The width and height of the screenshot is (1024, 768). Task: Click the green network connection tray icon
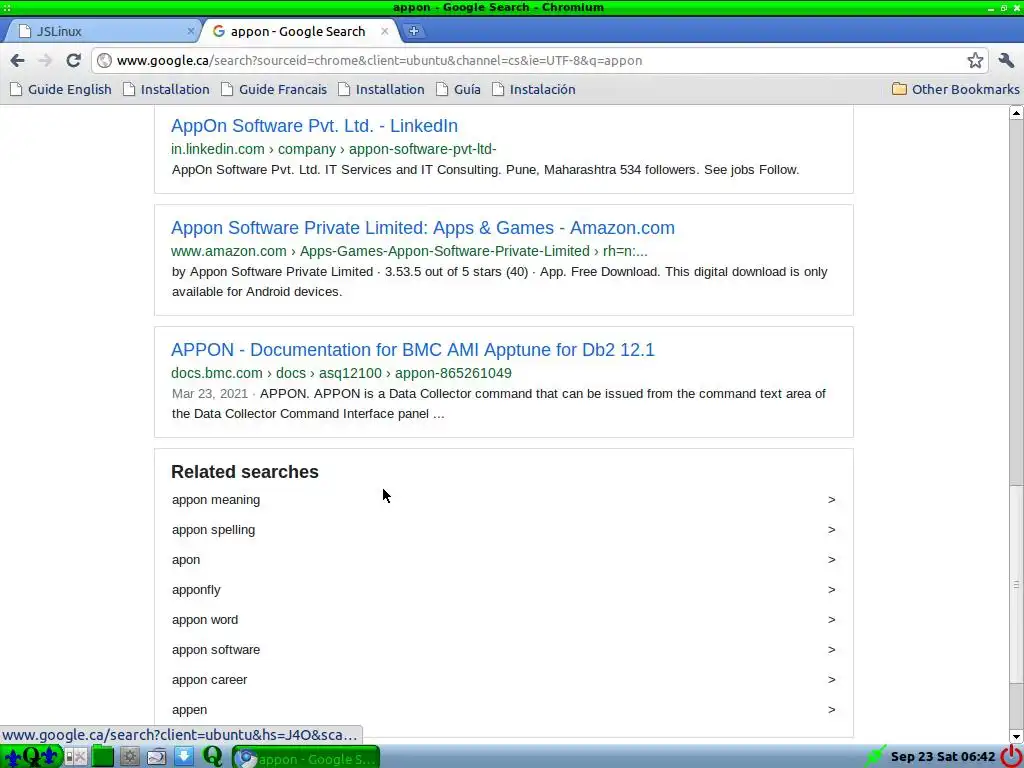tap(875, 756)
